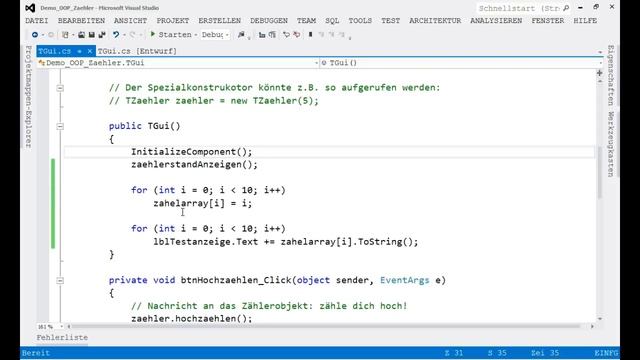Viewport: 640px width, 360px height.
Task: Click the editor split window handle
Action: [600, 73]
